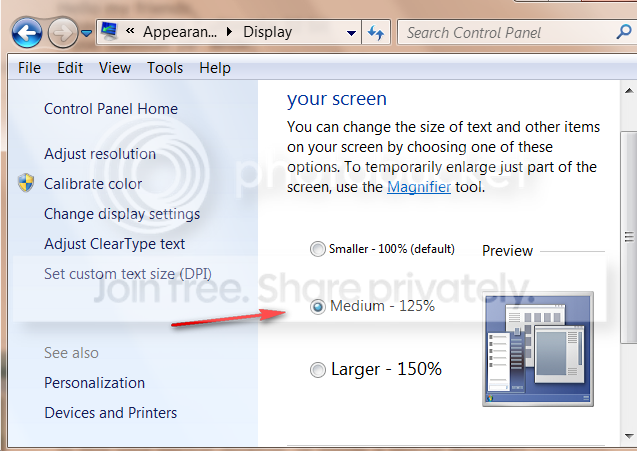This screenshot has height=451, width=637.
Task: Click the Control Panel icon in address bar
Action: click(109, 31)
